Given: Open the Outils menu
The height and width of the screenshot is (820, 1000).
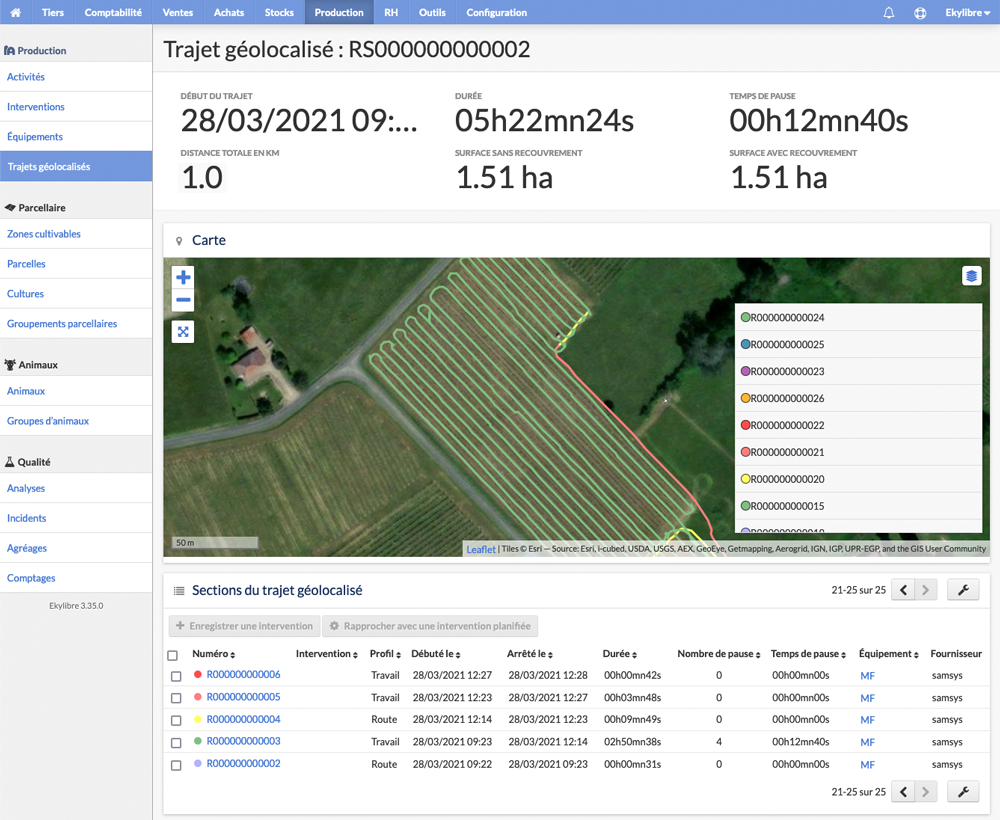Looking at the screenshot, I should tap(432, 12).
